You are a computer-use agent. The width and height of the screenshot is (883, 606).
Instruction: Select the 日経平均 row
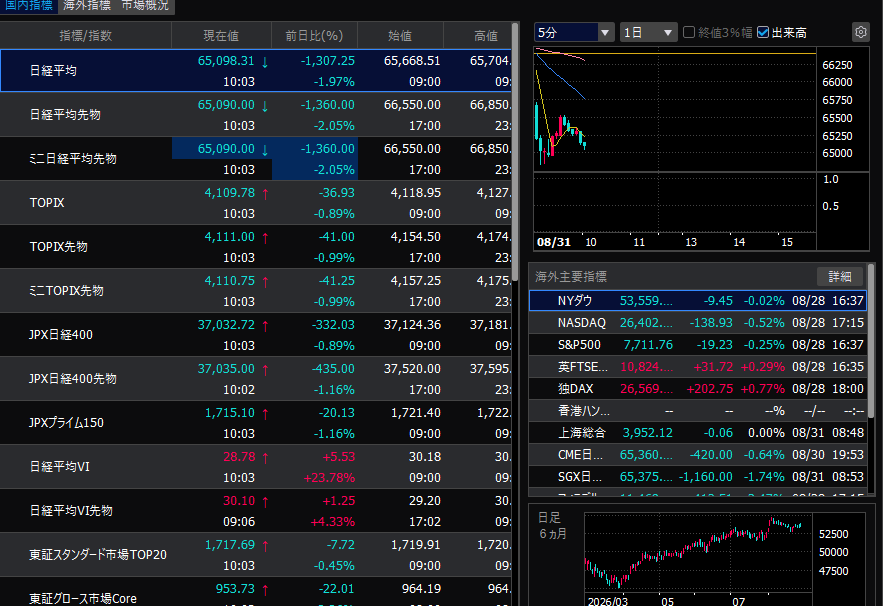click(256, 70)
